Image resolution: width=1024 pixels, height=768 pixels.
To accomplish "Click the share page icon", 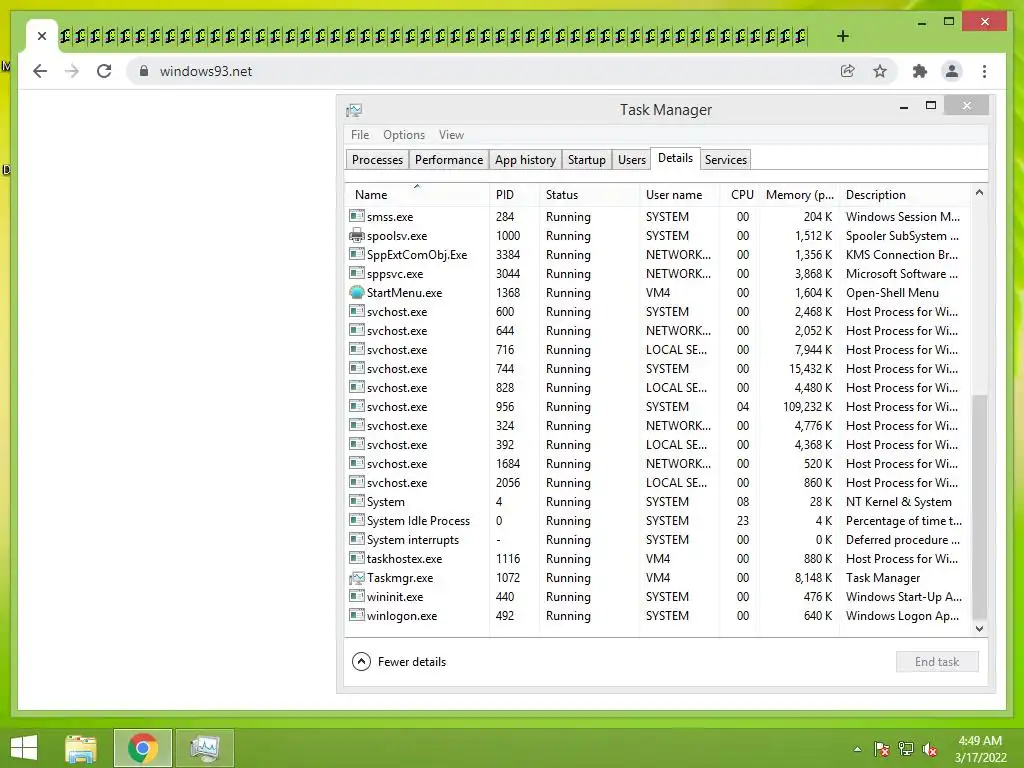I will [x=848, y=71].
